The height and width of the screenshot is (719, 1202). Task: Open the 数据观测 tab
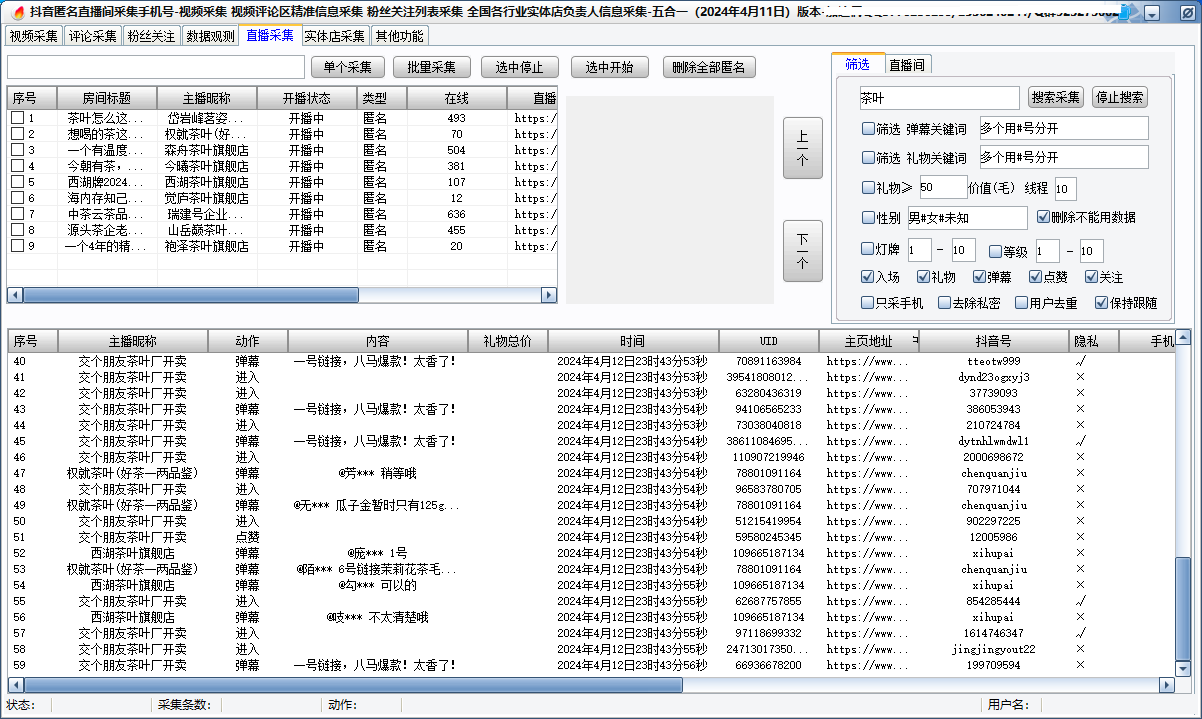click(210, 36)
